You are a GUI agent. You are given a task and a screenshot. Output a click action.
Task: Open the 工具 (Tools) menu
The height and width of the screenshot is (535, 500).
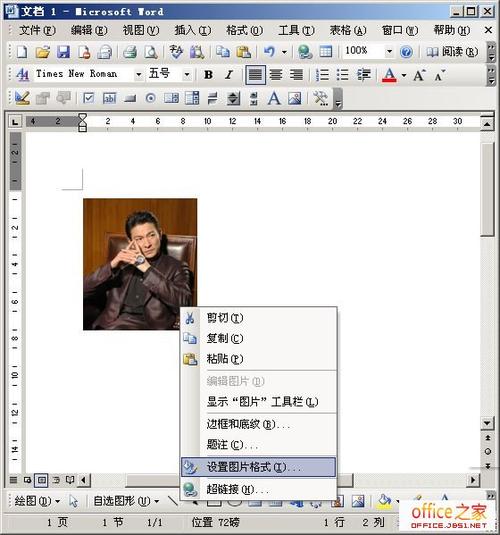tap(296, 30)
